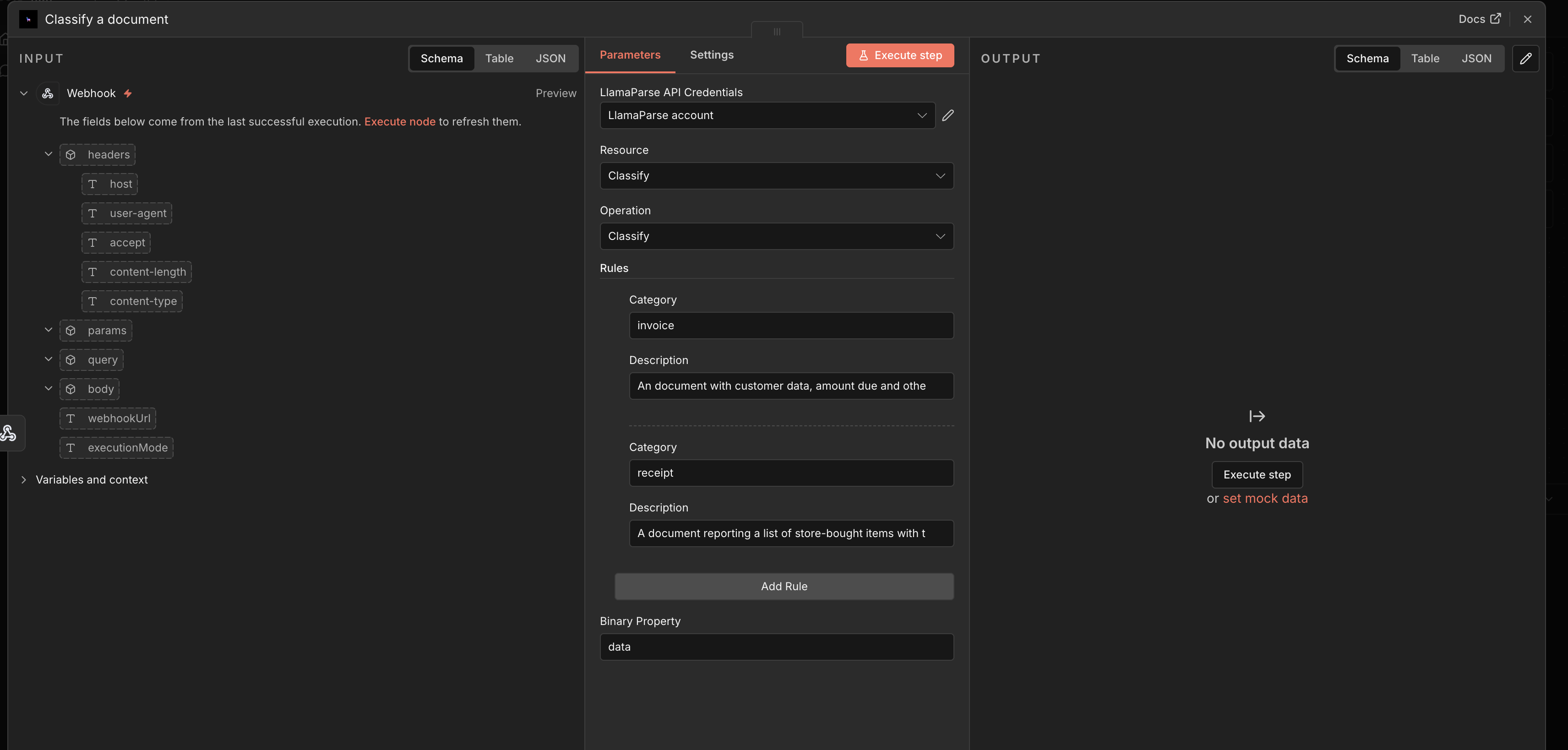Click the lightning bolt trigger icon beside Webhook
1568x750 pixels.
click(128, 93)
